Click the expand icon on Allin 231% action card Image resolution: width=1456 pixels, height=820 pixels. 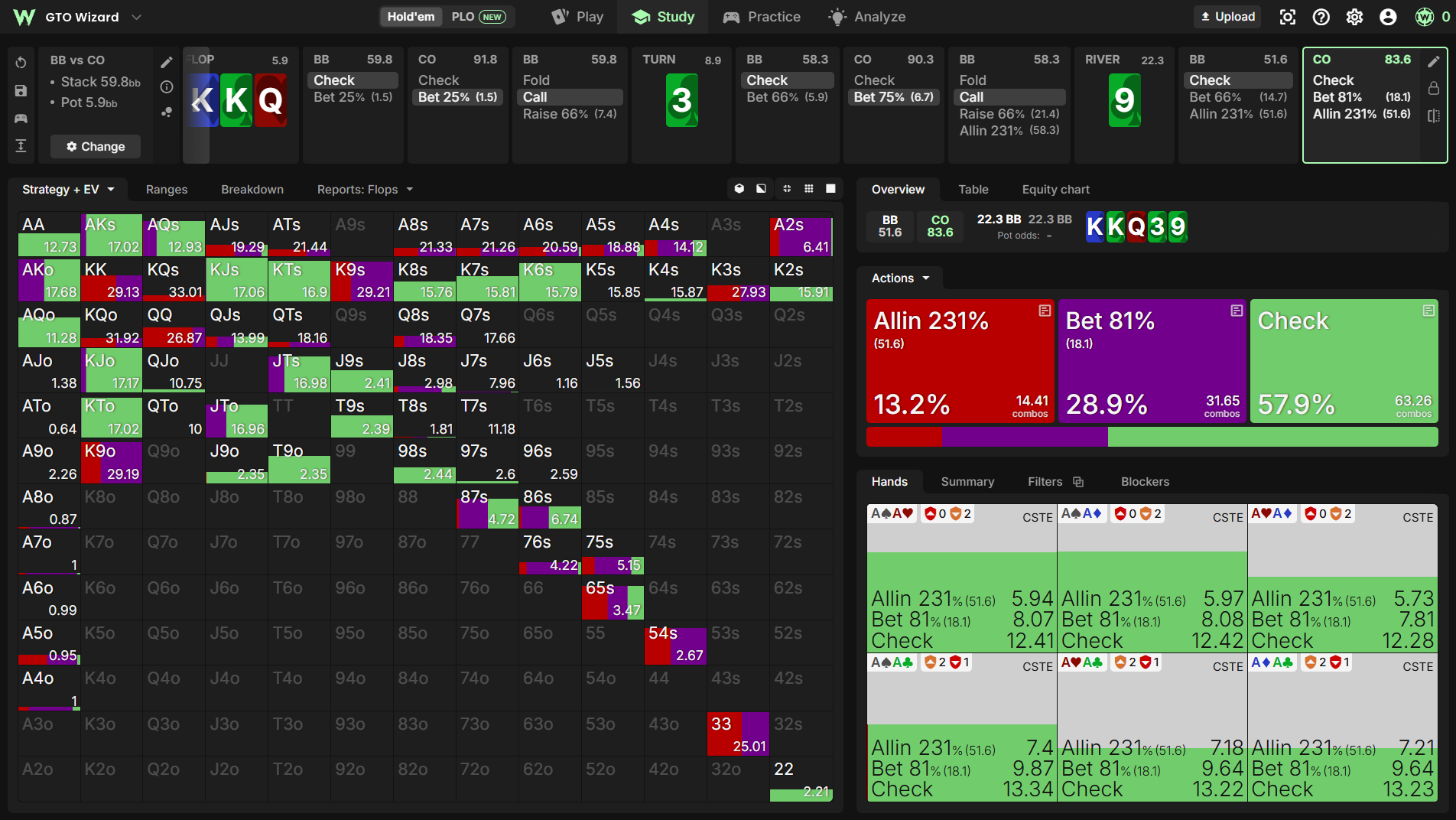tap(1045, 311)
